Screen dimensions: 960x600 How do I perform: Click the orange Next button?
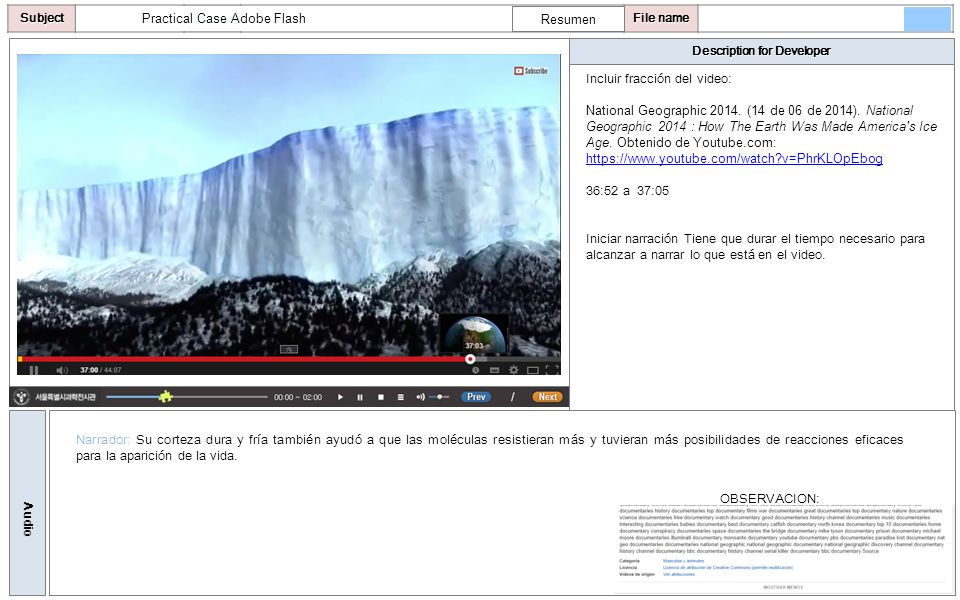[547, 397]
